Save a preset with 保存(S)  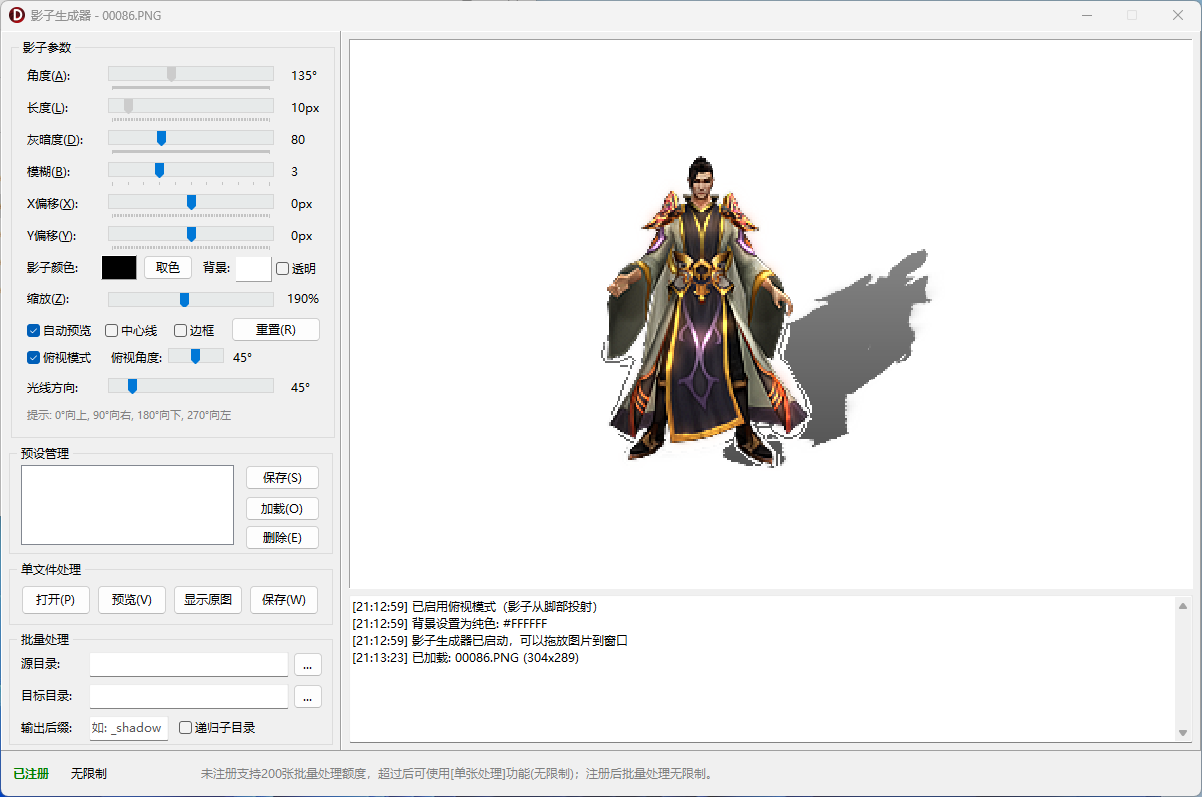click(x=281, y=477)
